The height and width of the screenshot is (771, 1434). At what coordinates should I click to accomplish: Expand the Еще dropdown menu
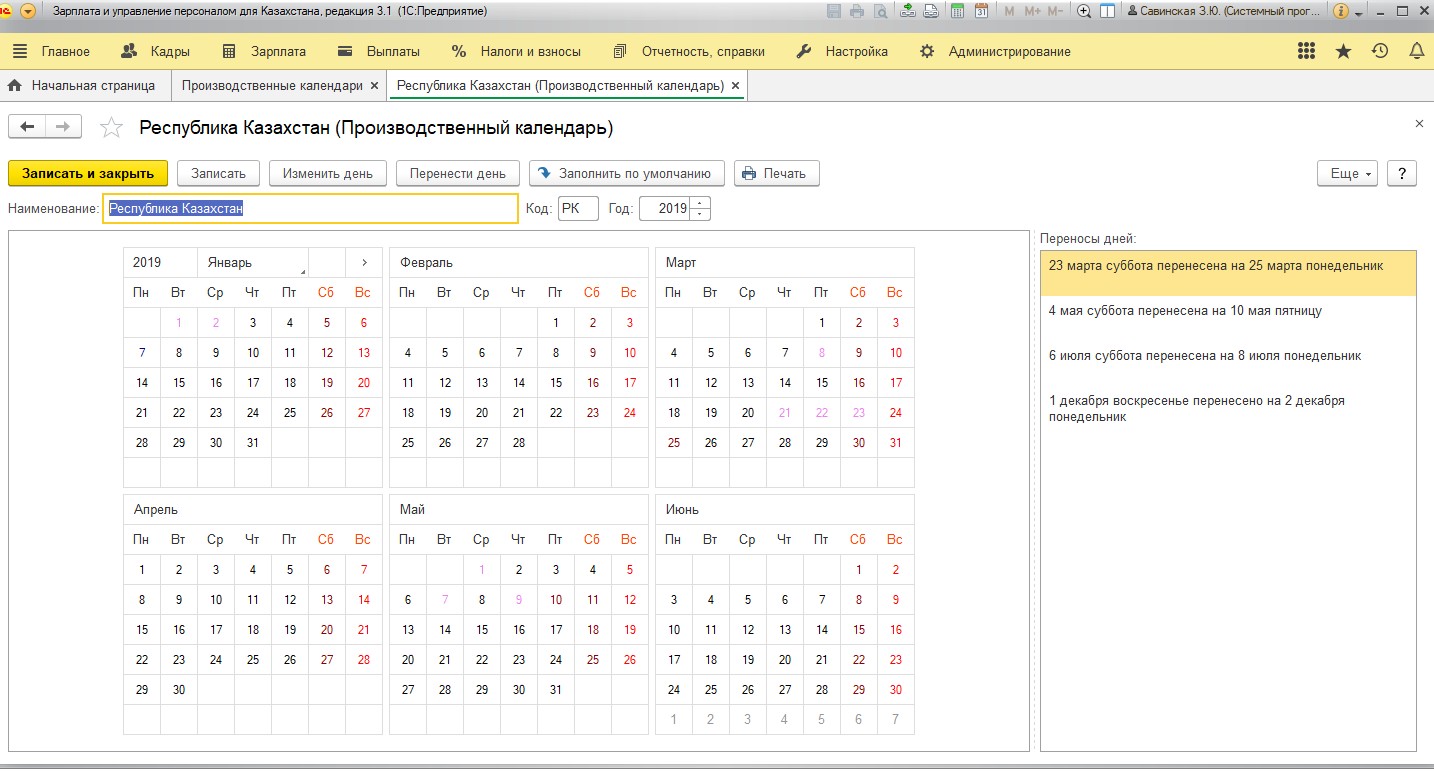(x=1348, y=173)
